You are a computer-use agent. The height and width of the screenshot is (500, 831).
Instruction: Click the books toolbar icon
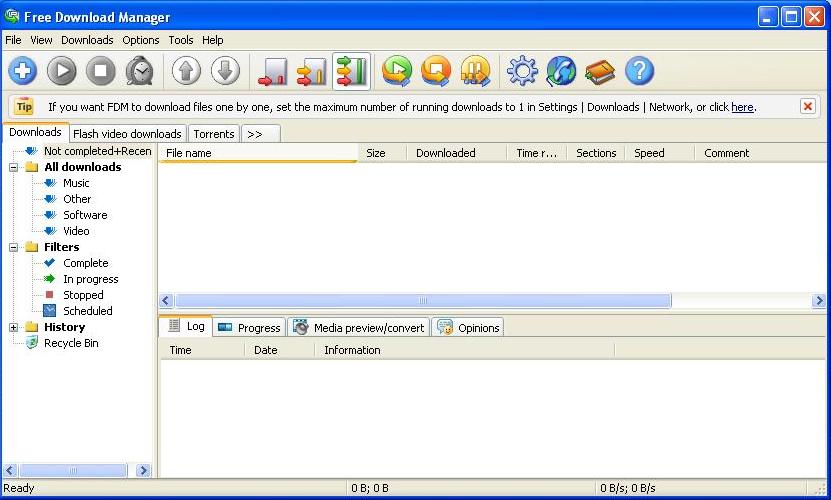pos(600,72)
